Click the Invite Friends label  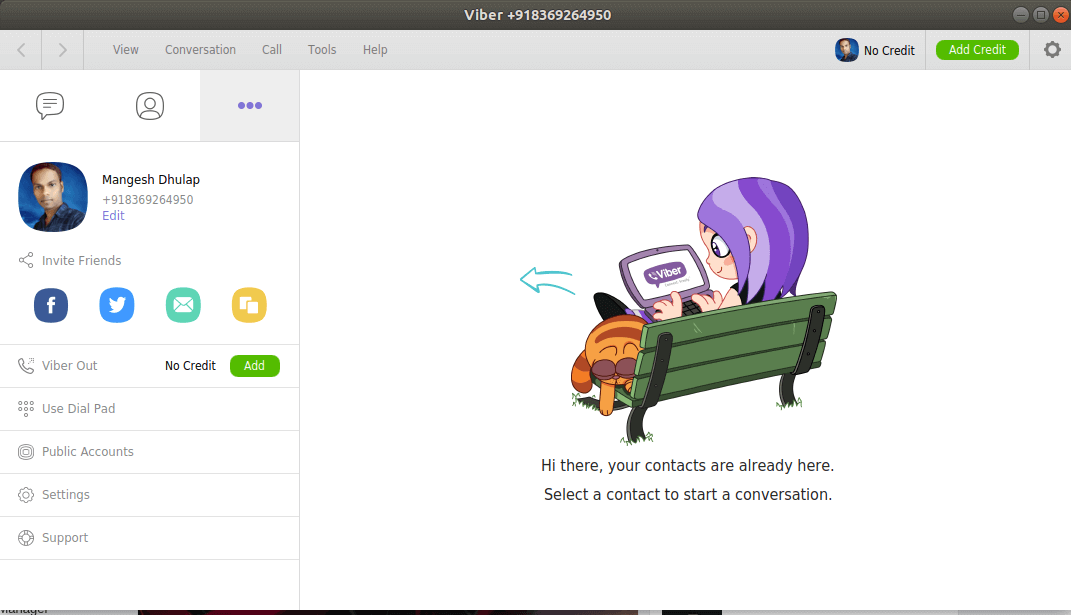click(81, 260)
